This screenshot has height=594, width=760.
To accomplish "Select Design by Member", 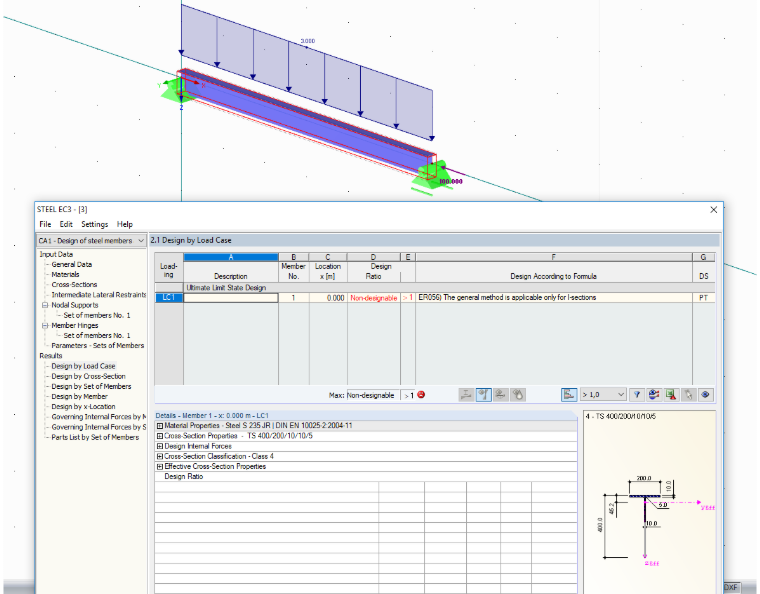I will 79,396.
